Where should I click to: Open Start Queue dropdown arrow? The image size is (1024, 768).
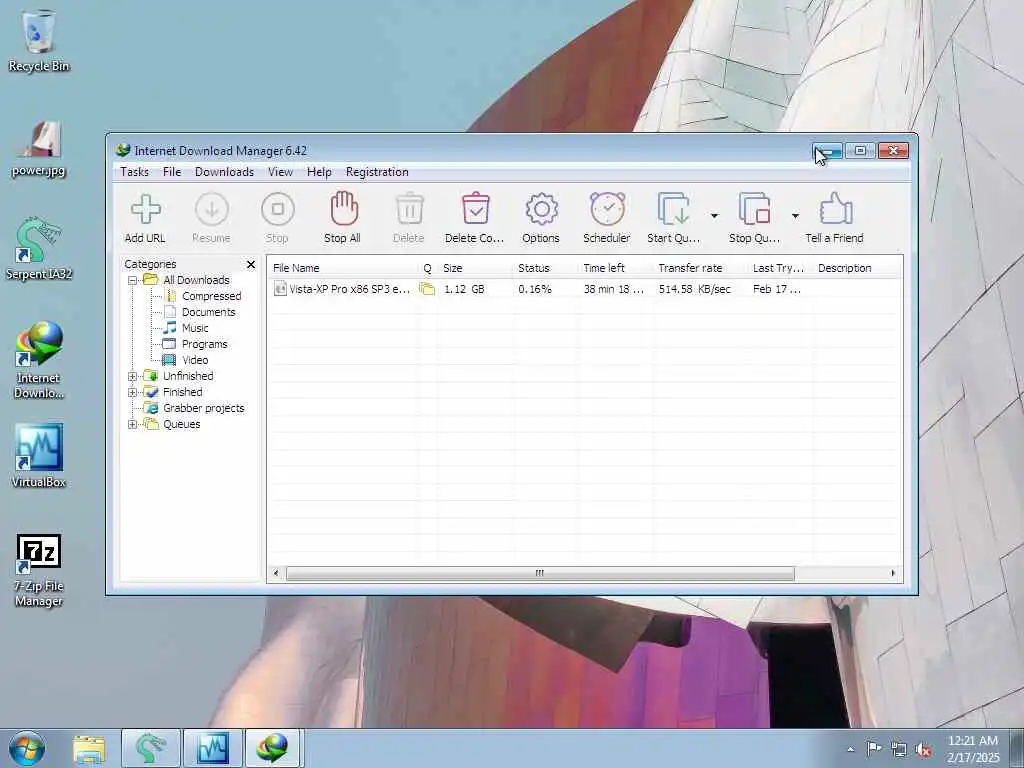click(x=714, y=216)
